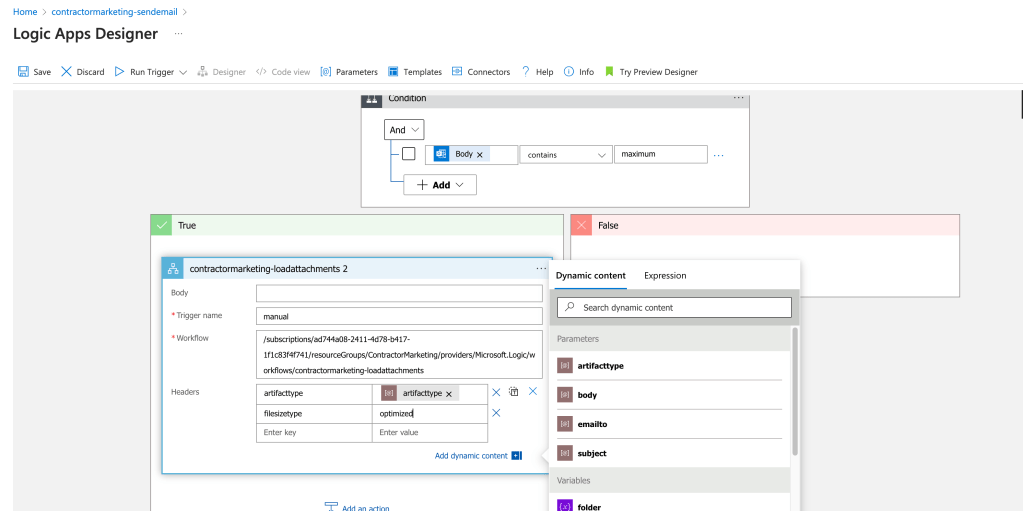The image size is (1023, 511).
Task: Tick the checkbox for the Body condition row
Action: coord(408,154)
